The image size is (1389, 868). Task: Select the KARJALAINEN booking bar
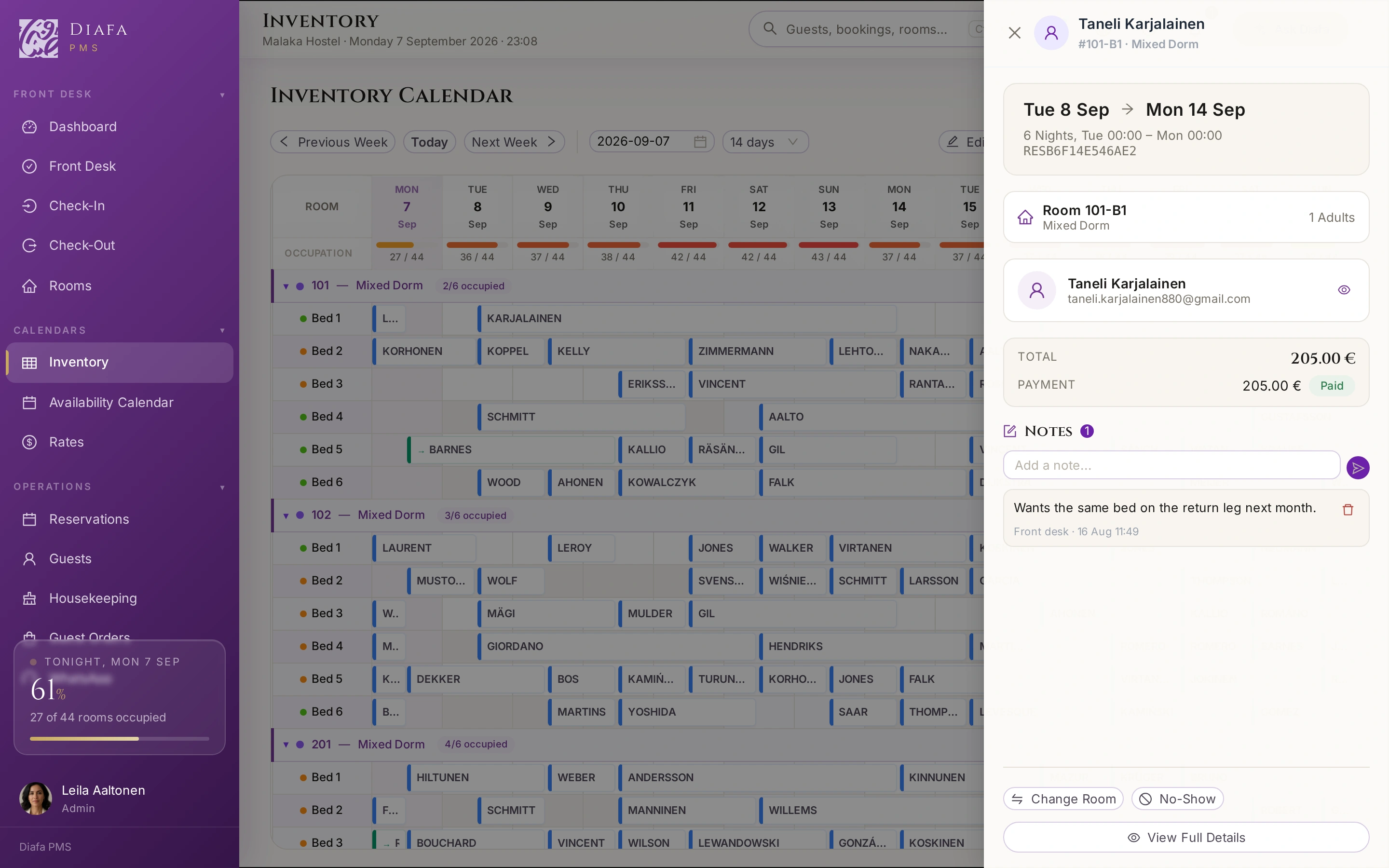click(686, 319)
